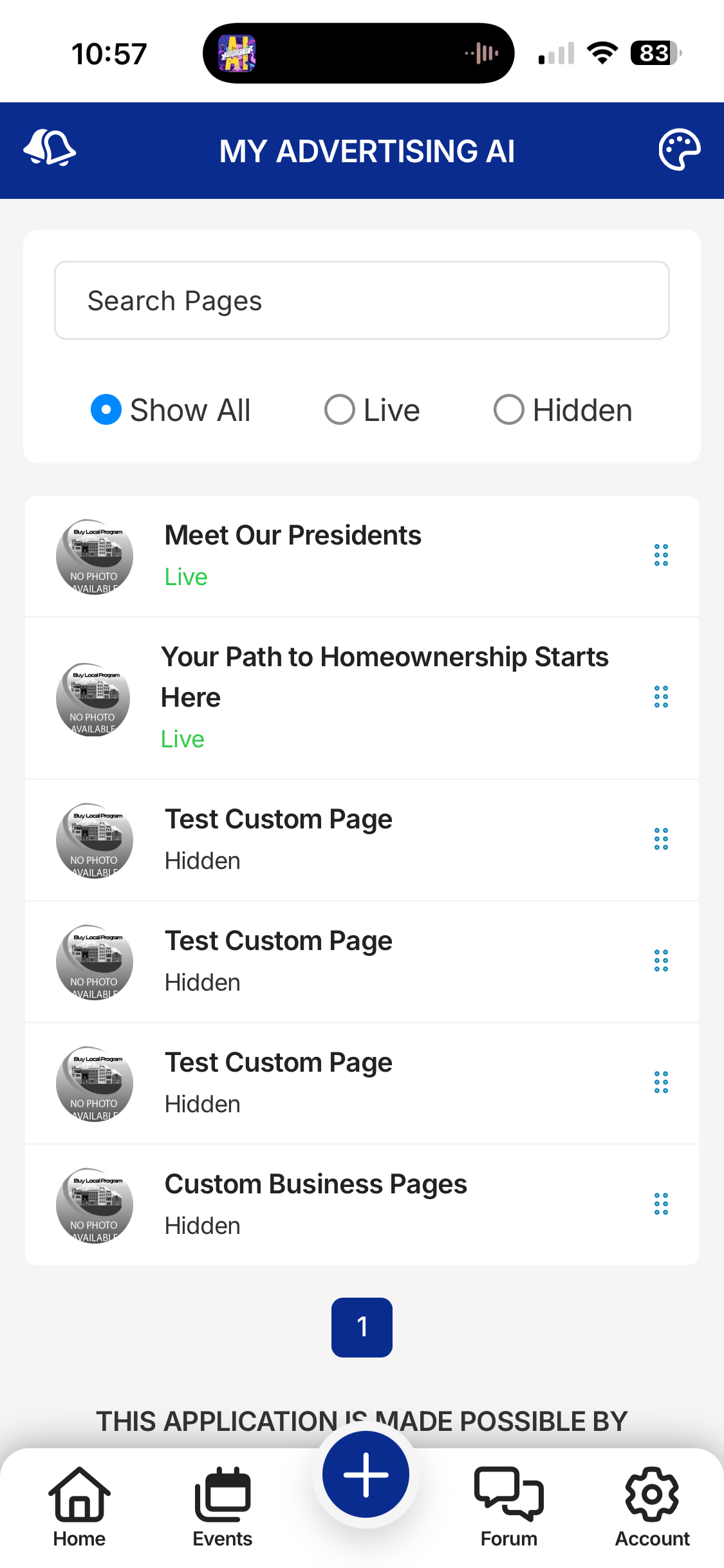Open Account settings gear
The width and height of the screenshot is (724, 1568).
(x=652, y=1506)
